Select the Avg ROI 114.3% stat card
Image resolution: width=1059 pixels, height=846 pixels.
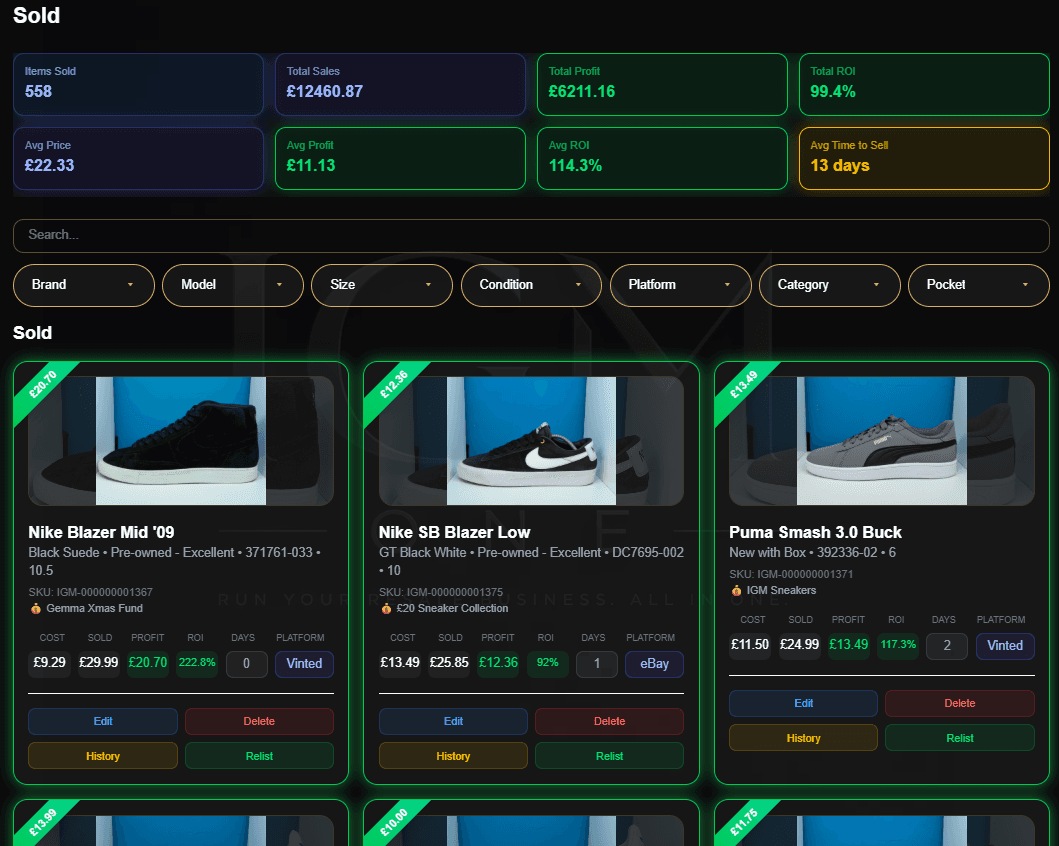coord(663,159)
